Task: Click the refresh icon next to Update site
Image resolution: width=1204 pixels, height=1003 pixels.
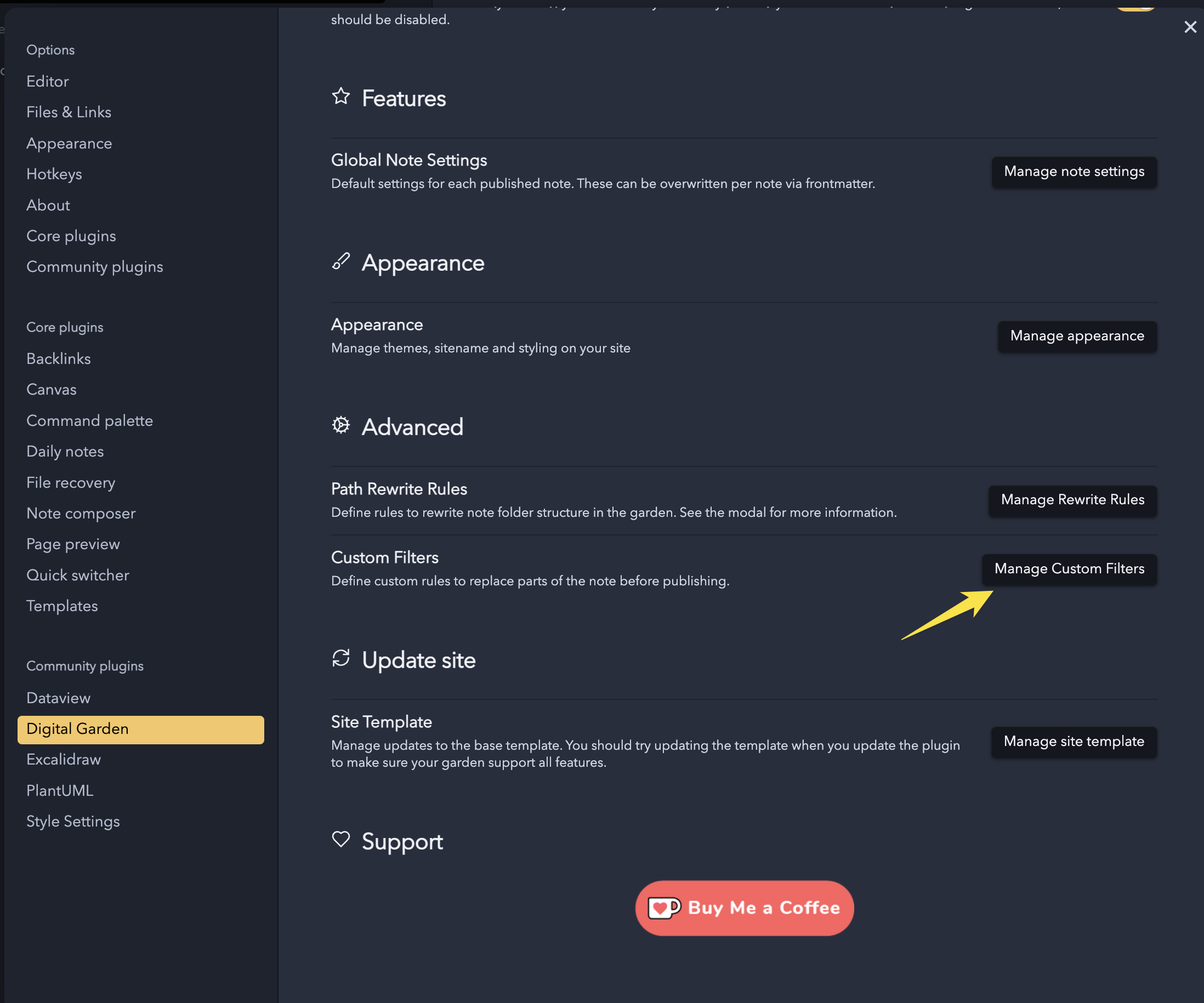Action: pyautogui.click(x=340, y=658)
